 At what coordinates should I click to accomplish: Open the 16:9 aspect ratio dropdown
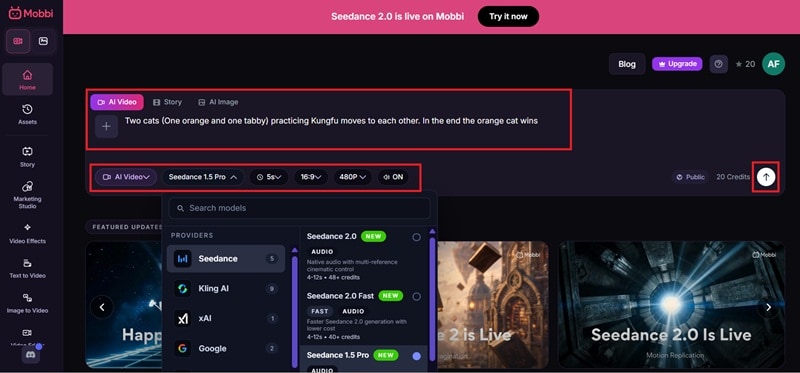pyautogui.click(x=311, y=177)
